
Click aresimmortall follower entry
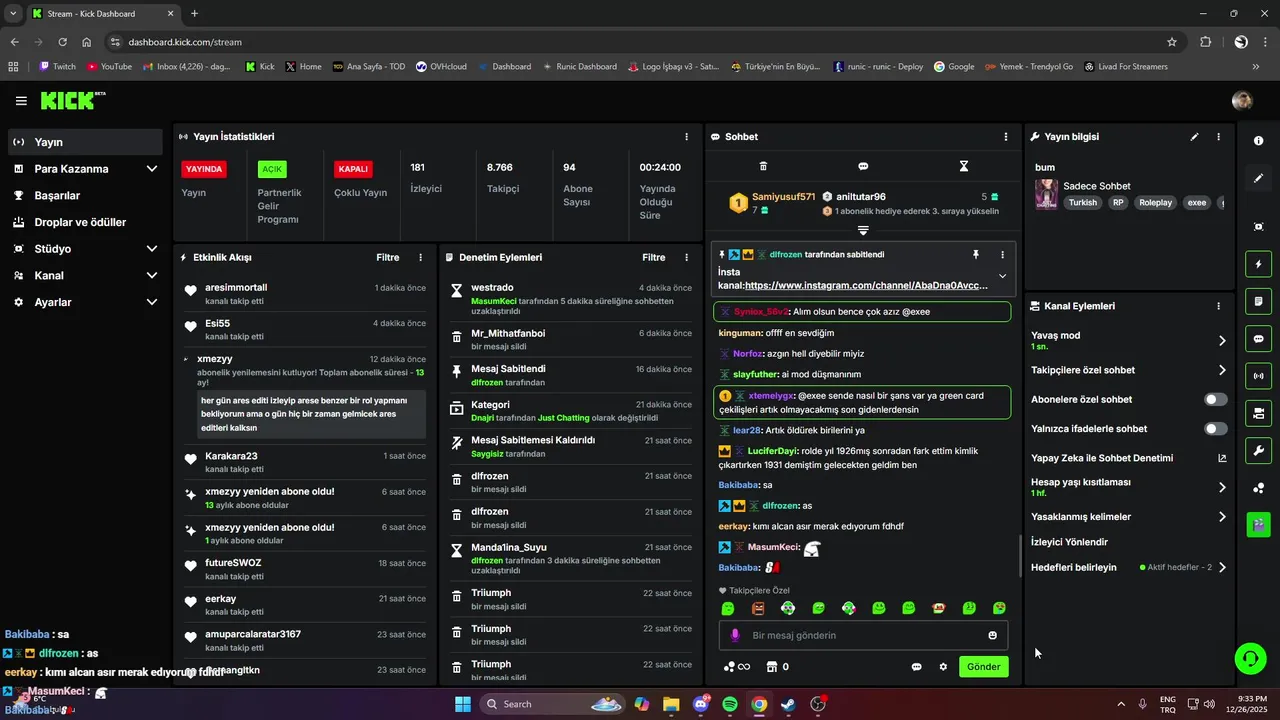pos(304,294)
